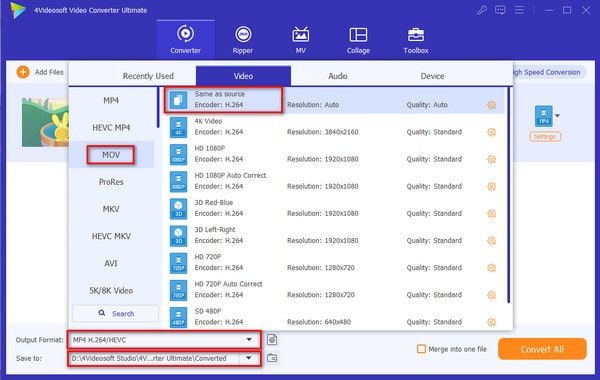Screen dimensions: 600x380
Task: Click the Convert All button
Action: coord(542,349)
